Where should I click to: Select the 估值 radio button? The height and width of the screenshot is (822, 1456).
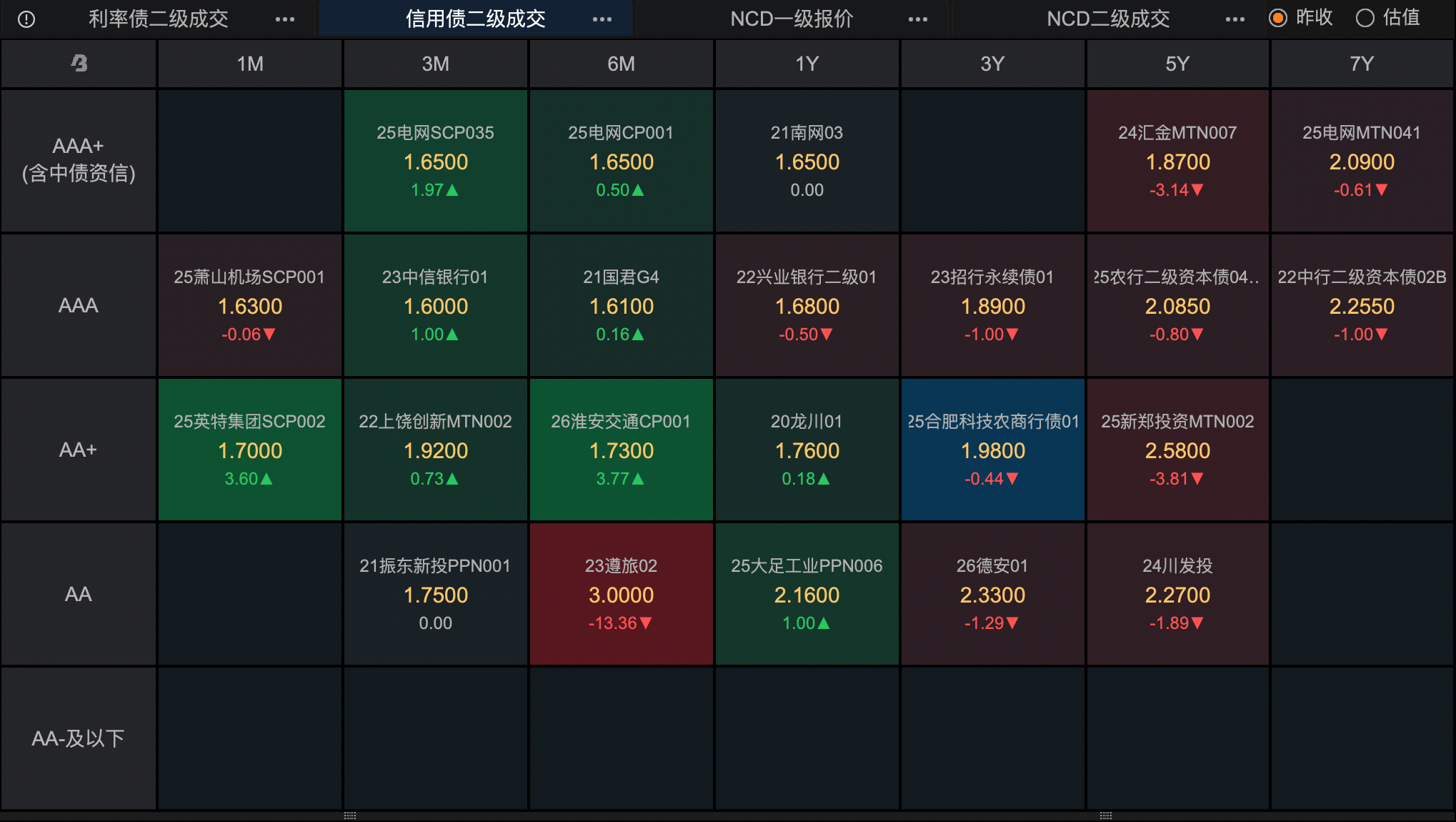pyautogui.click(x=1365, y=18)
